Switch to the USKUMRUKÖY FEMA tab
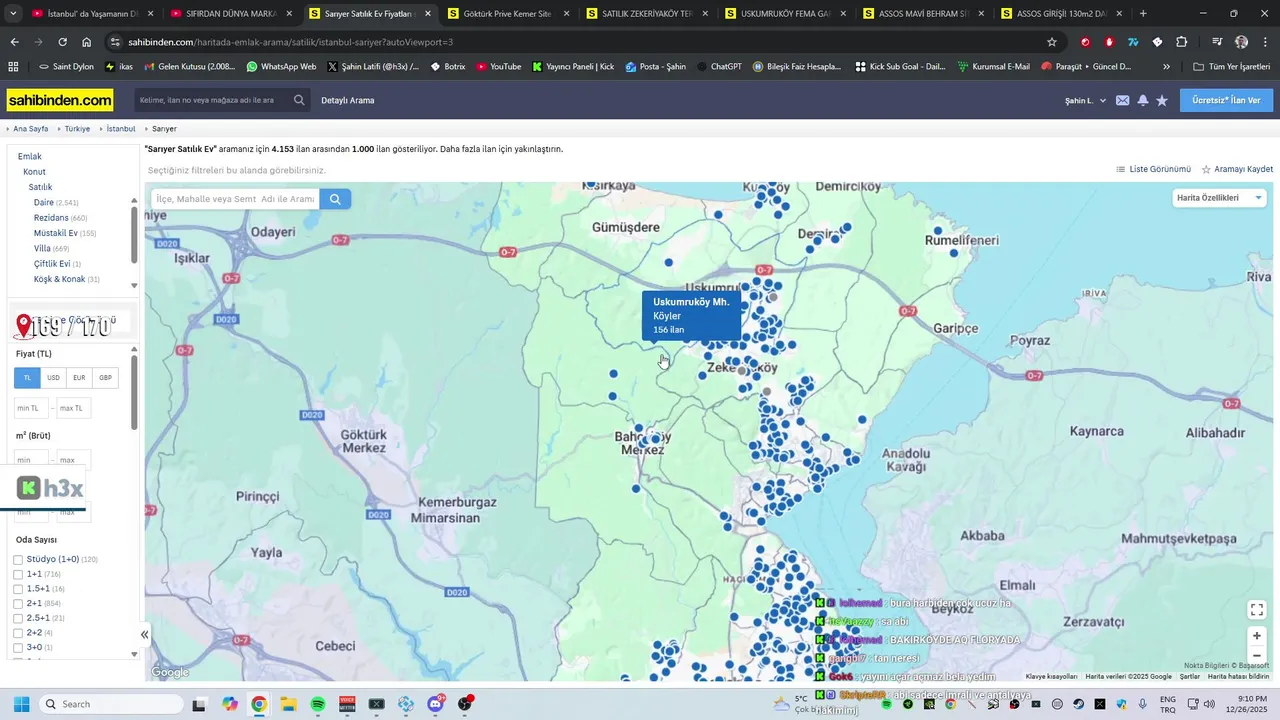The height and width of the screenshot is (720, 1280). tap(784, 13)
